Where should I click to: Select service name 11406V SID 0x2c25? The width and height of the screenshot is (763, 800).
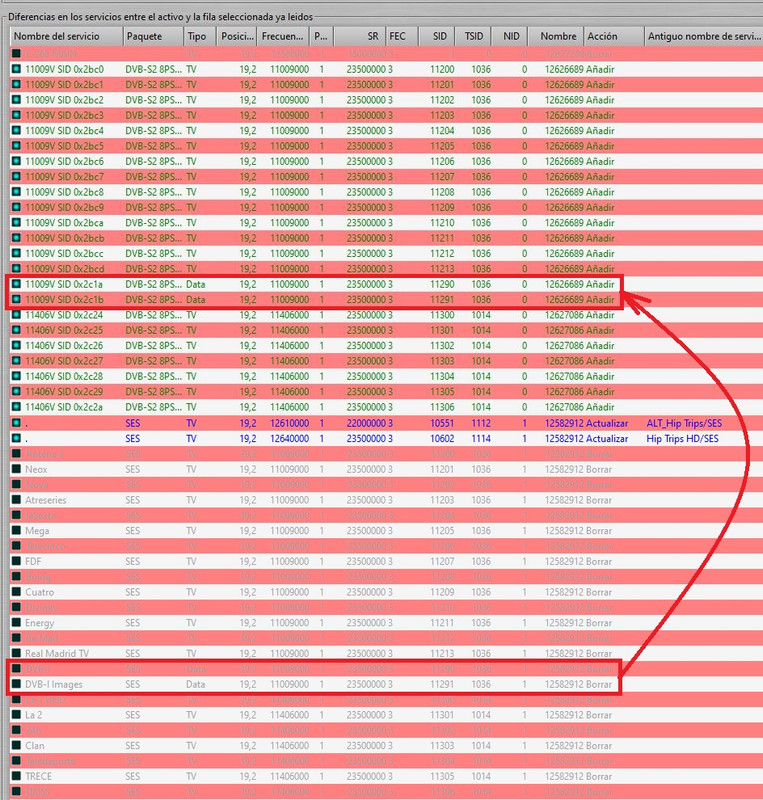(64, 330)
